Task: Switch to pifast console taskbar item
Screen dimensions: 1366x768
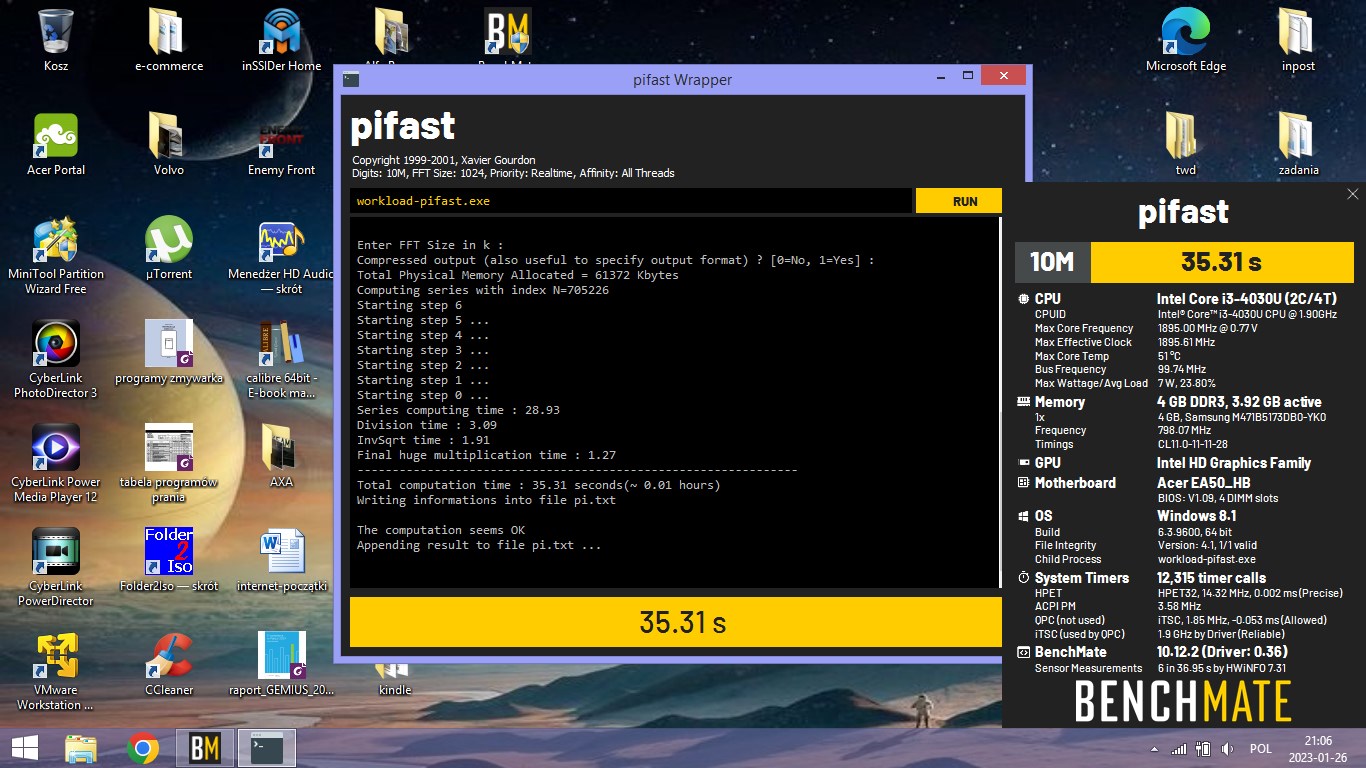Action: (267, 747)
